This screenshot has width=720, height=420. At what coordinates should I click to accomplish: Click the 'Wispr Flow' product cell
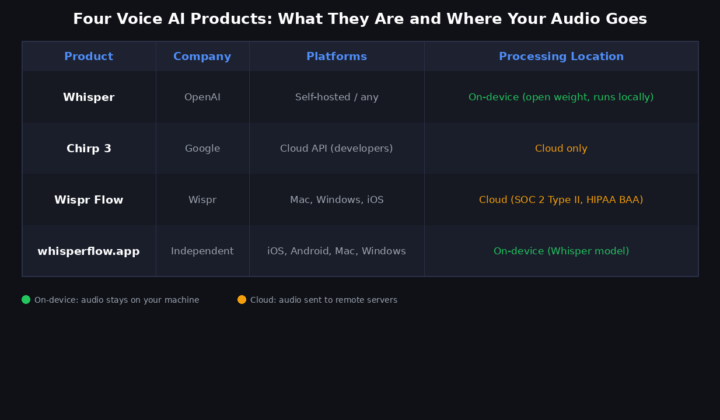(89, 200)
